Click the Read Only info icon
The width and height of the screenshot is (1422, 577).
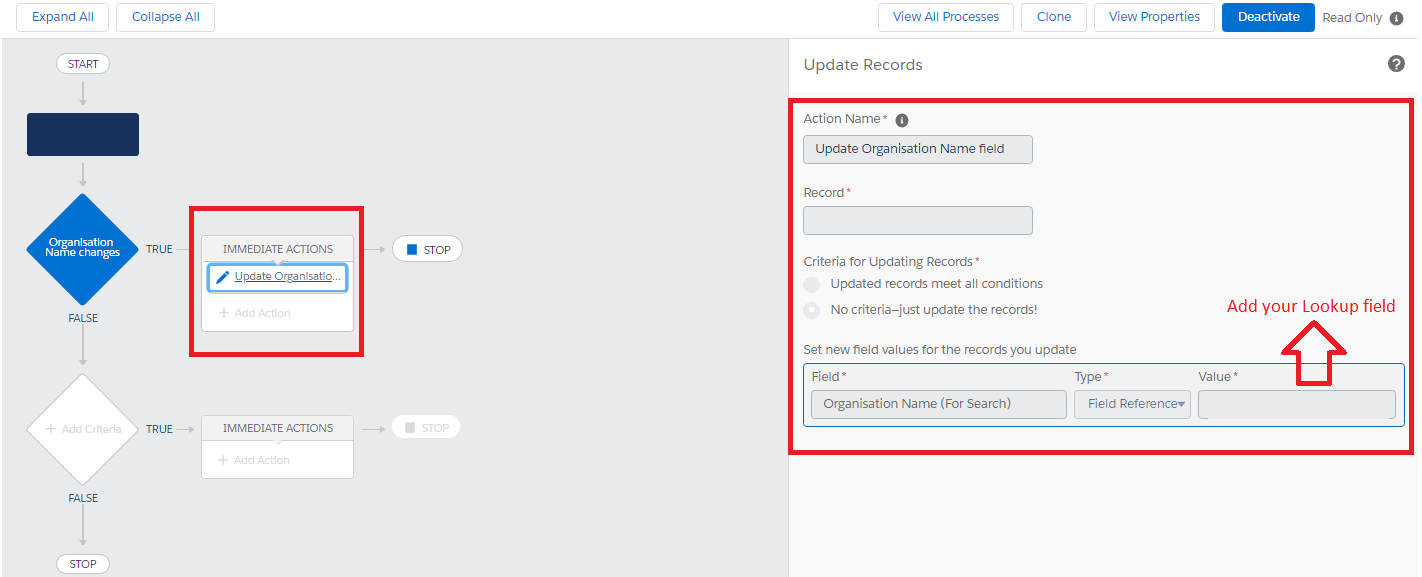pyautogui.click(x=1397, y=18)
